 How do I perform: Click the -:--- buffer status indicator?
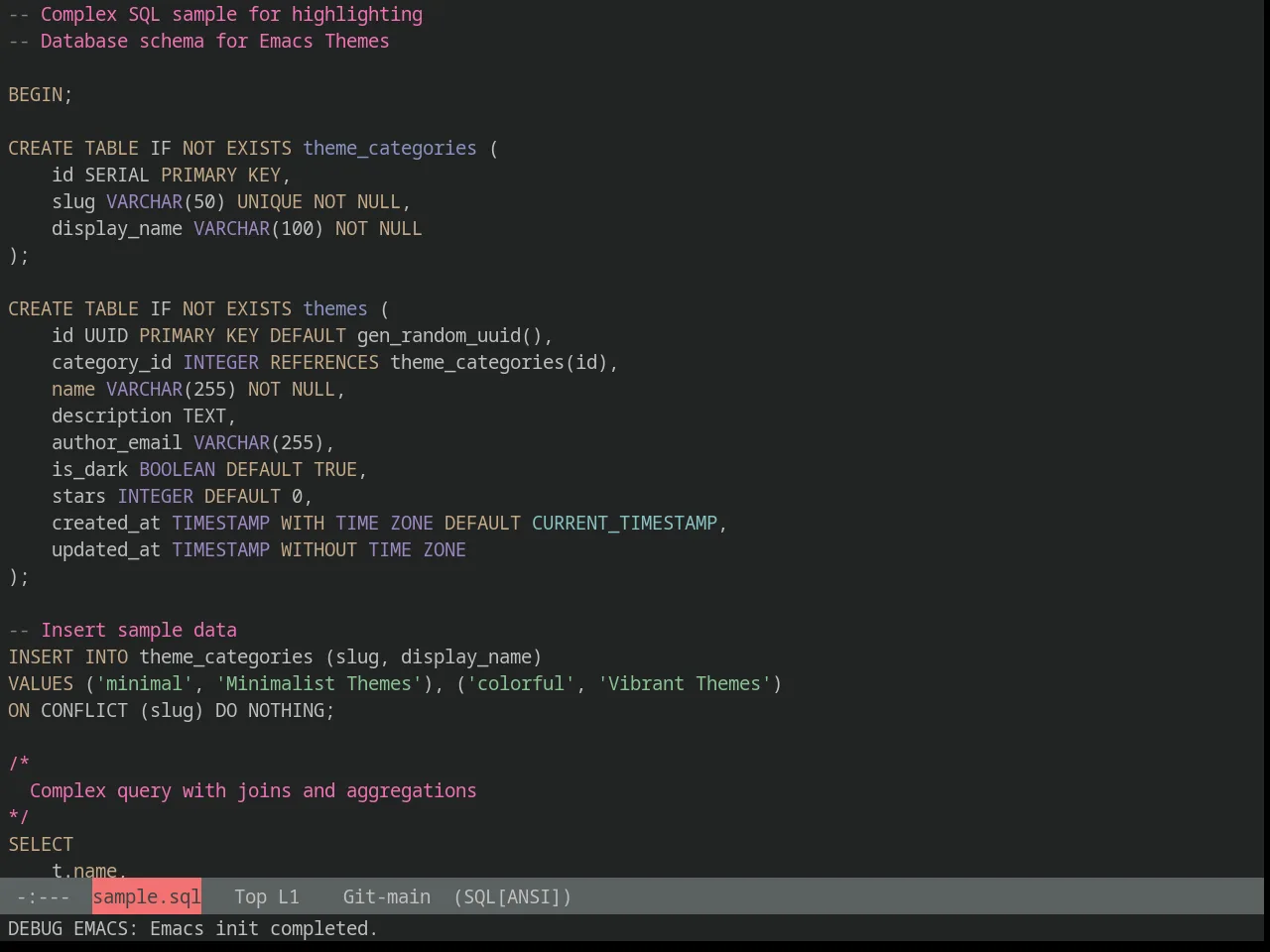tap(44, 896)
